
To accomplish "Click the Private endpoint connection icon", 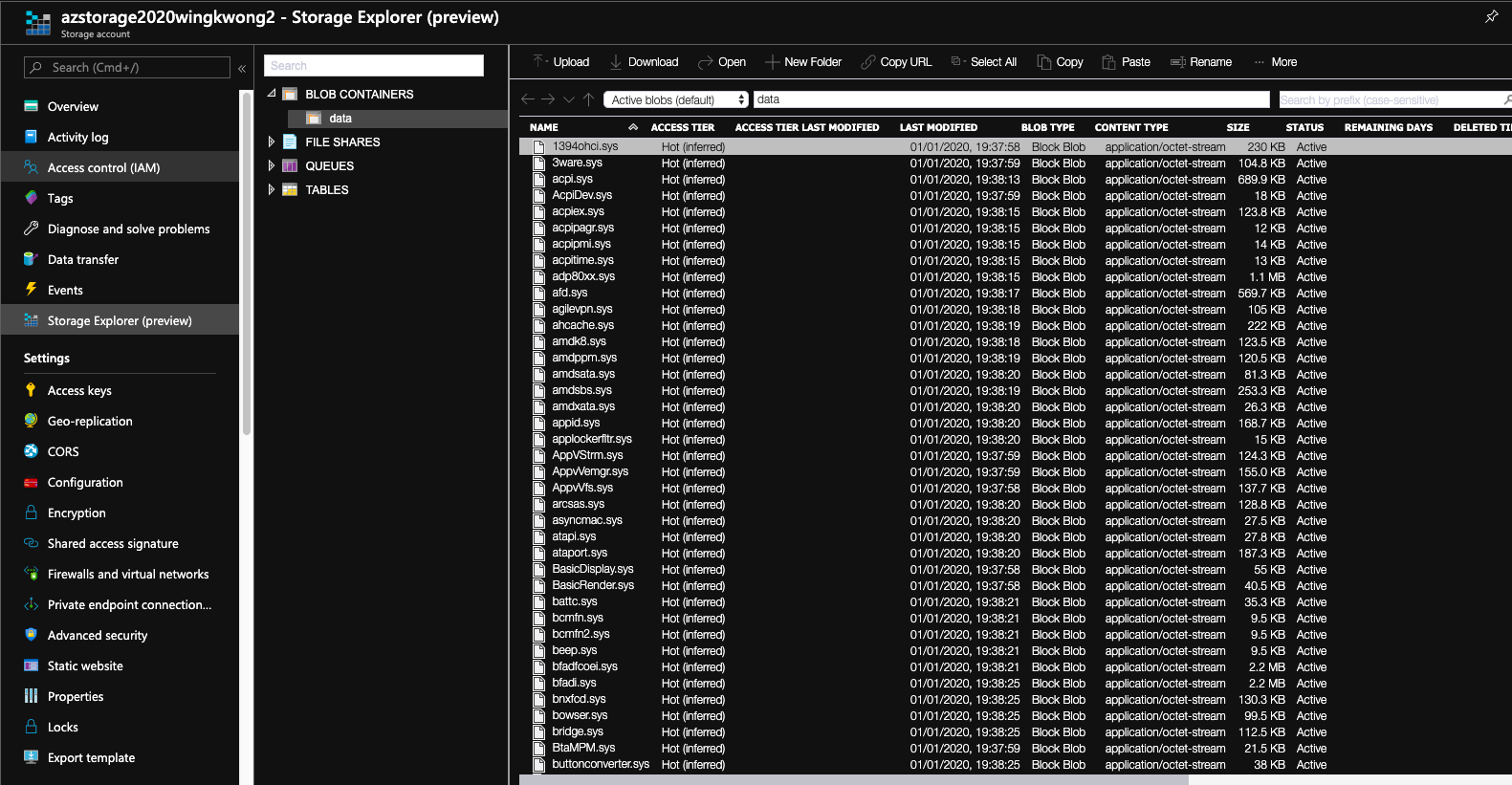I will tap(31, 604).
